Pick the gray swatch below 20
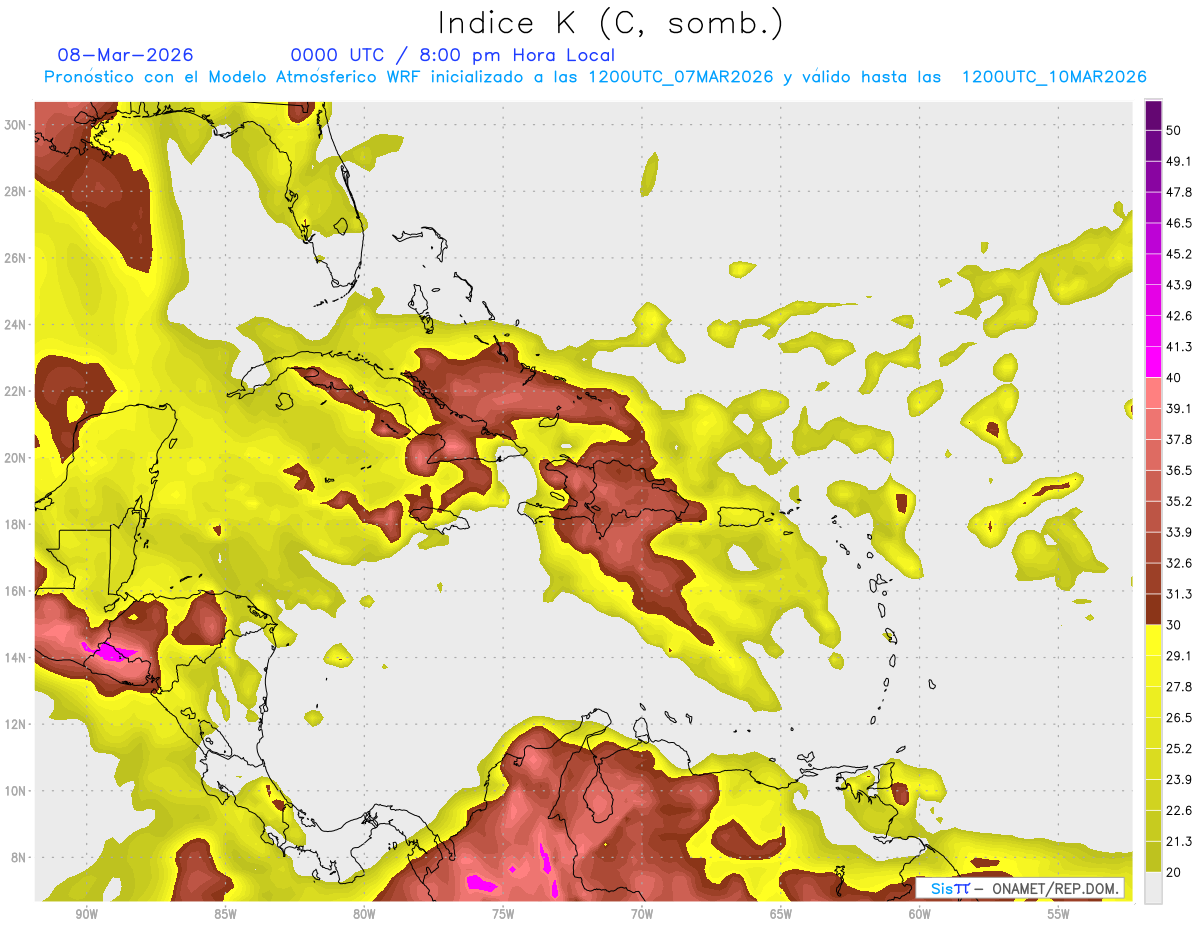This screenshot has height=927, width=1200. [1153, 888]
